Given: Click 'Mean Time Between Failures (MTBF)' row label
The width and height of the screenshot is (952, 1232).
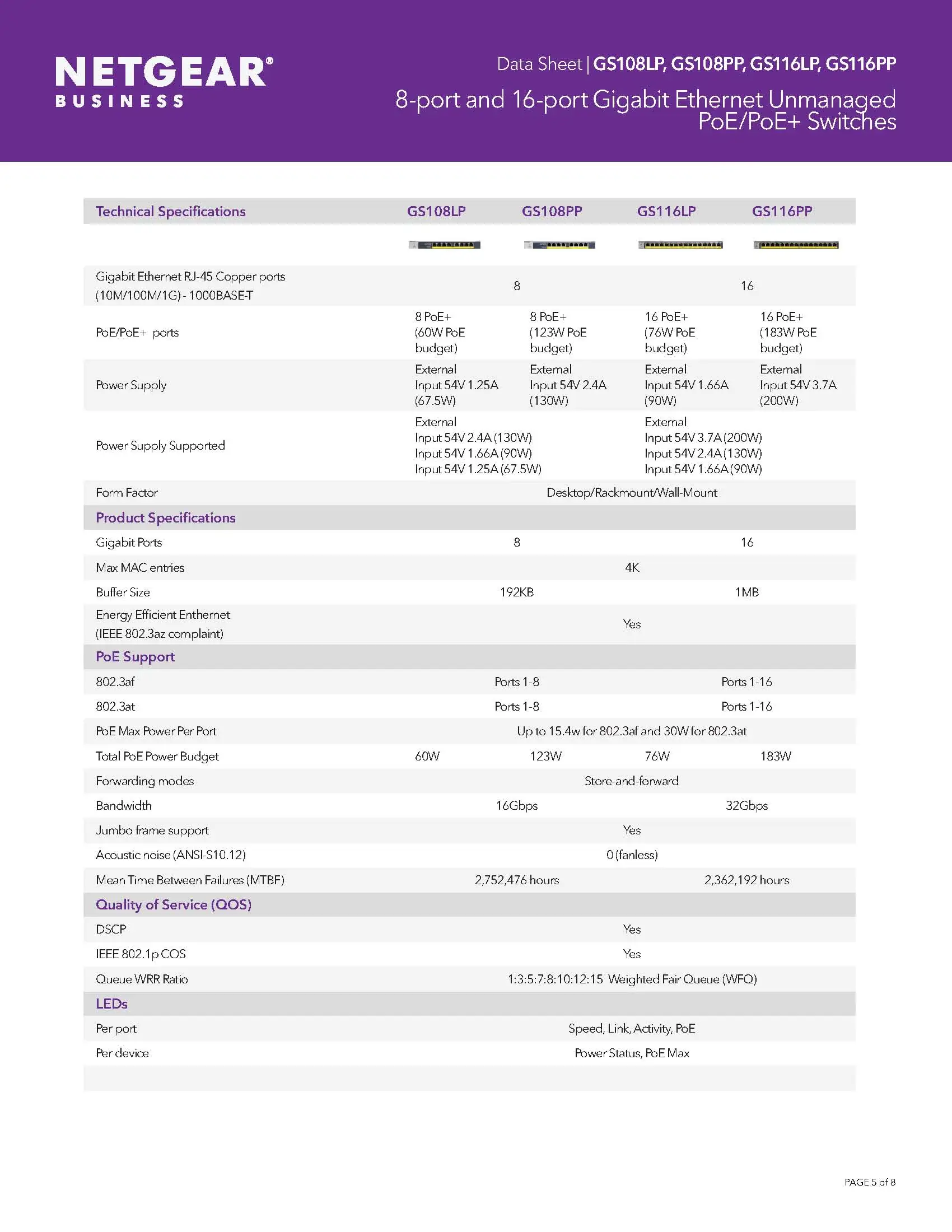Looking at the screenshot, I should click(190, 880).
